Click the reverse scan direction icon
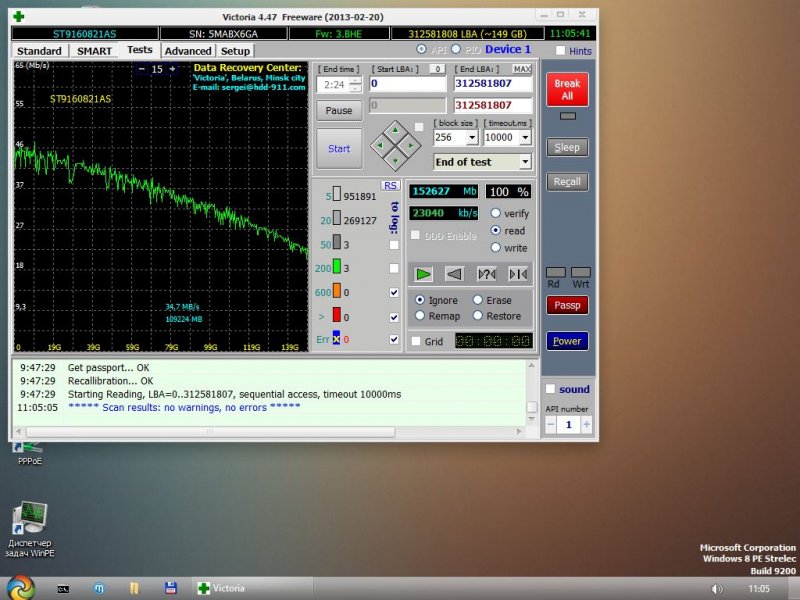Screen dimensions: 800x600 click(454, 273)
